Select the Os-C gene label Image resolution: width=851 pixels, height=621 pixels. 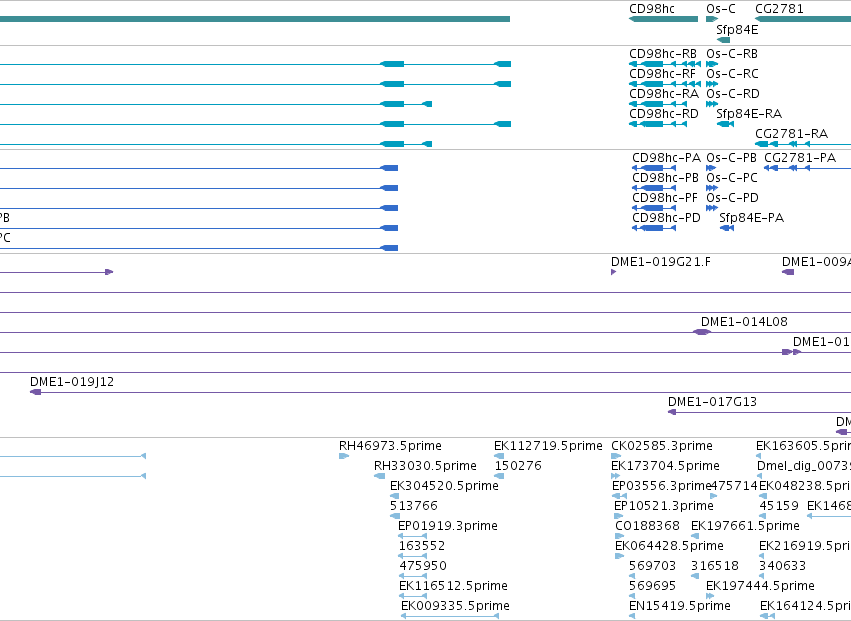pos(721,9)
